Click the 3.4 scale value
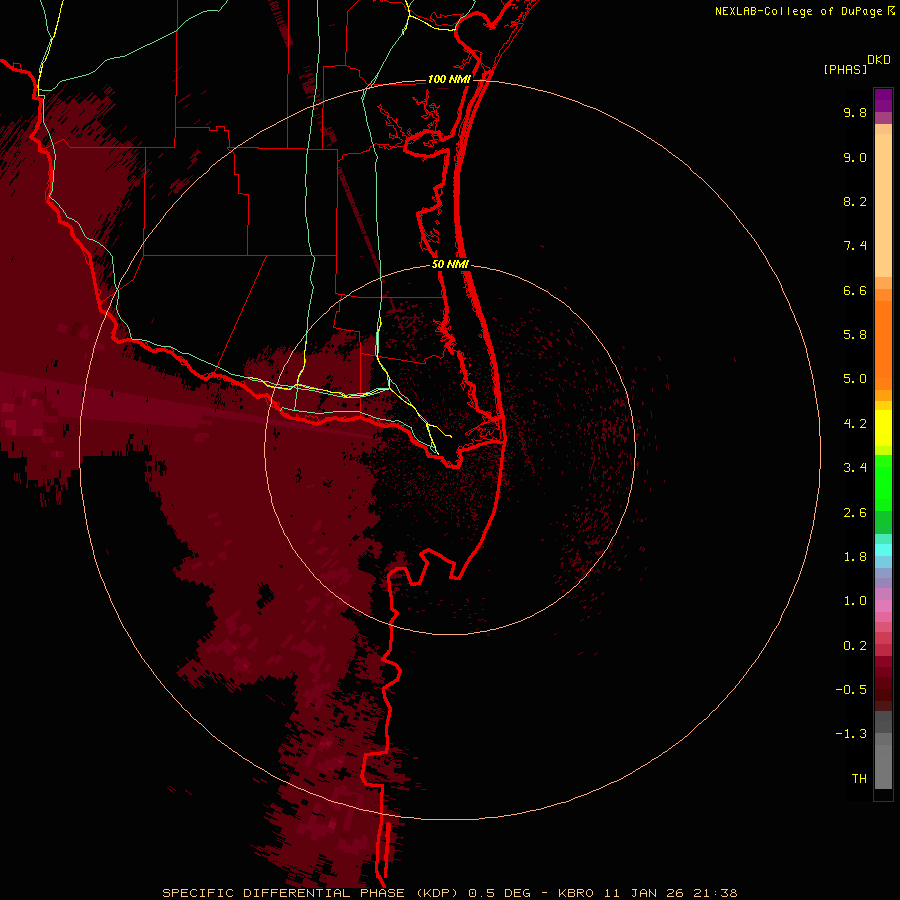 (855, 468)
